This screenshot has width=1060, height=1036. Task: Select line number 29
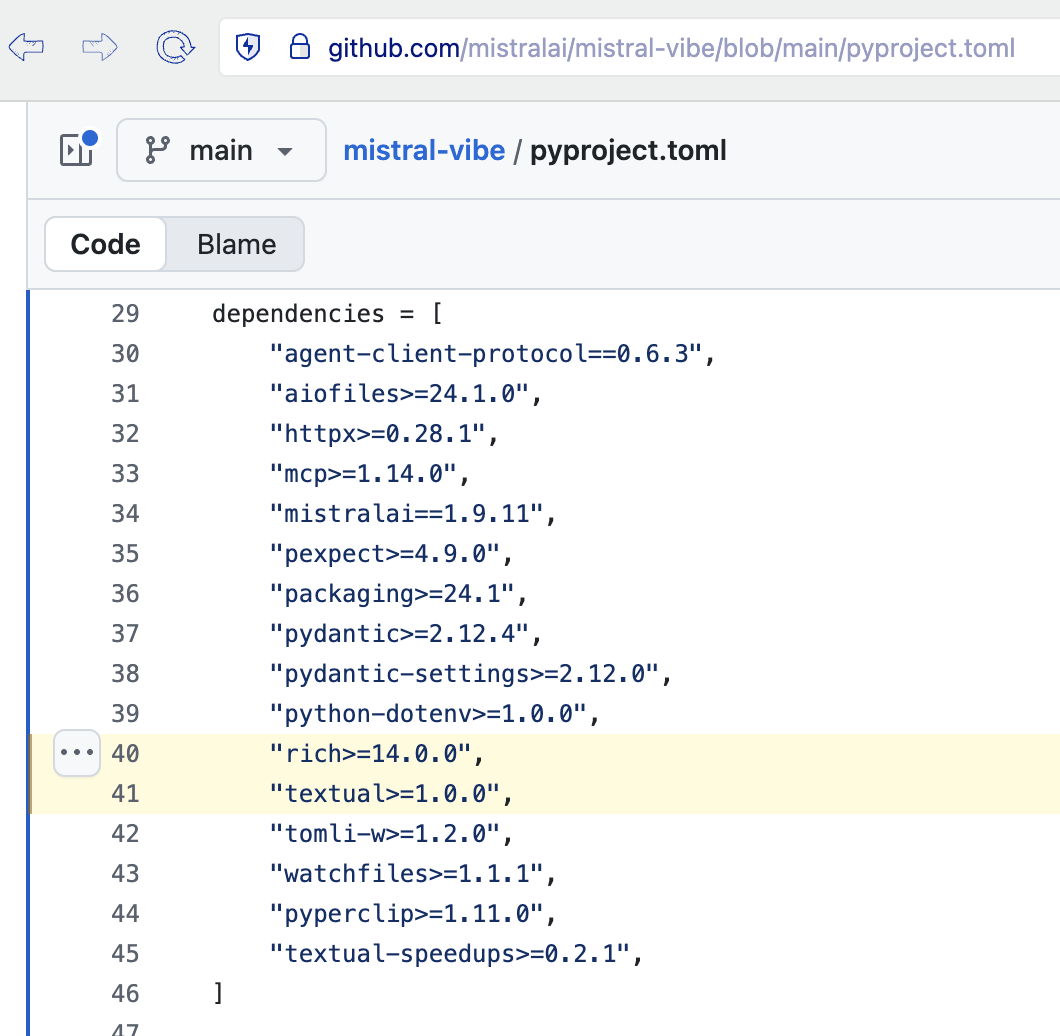(125, 314)
